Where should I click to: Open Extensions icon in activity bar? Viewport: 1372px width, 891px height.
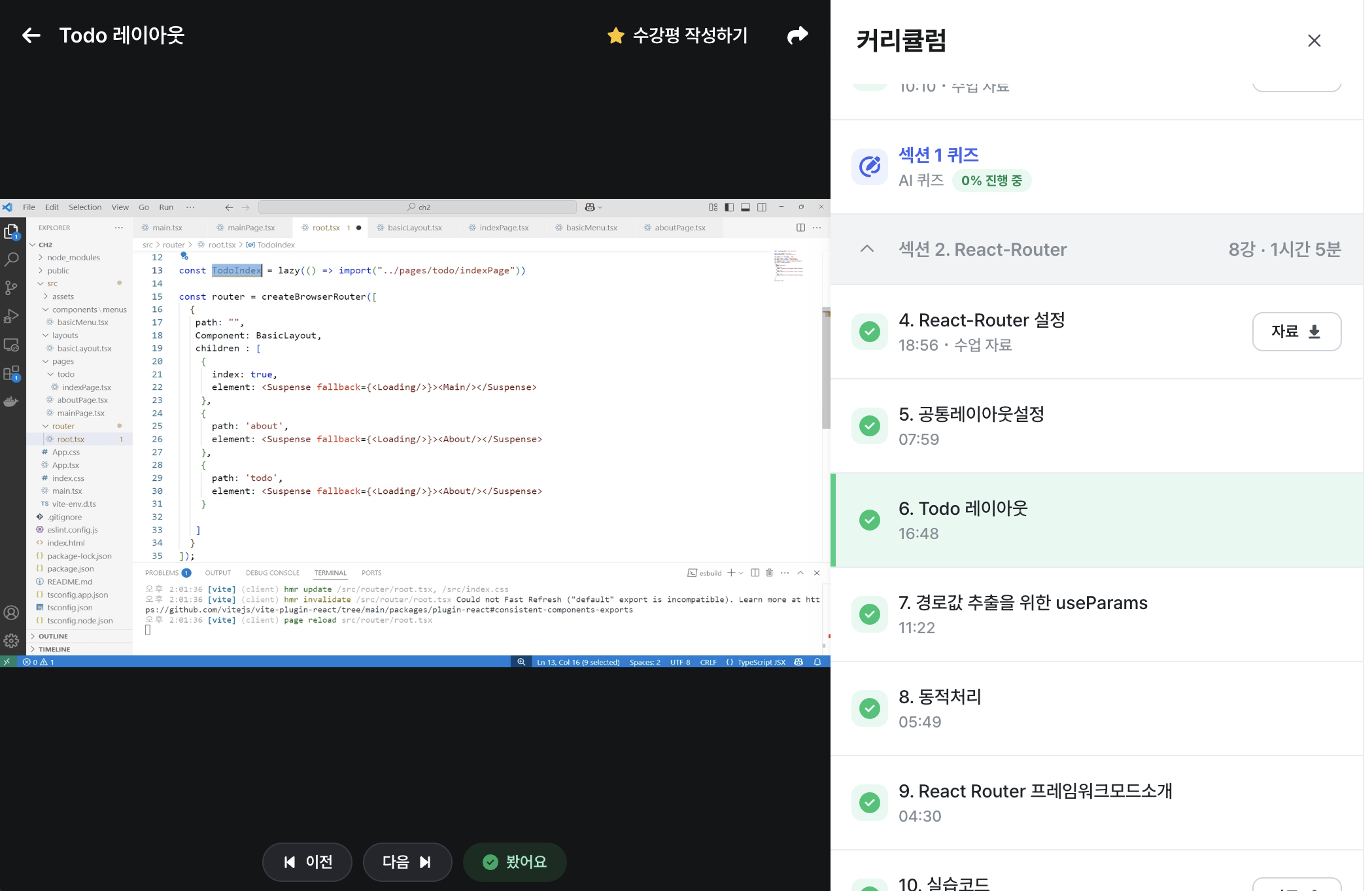click(11, 374)
